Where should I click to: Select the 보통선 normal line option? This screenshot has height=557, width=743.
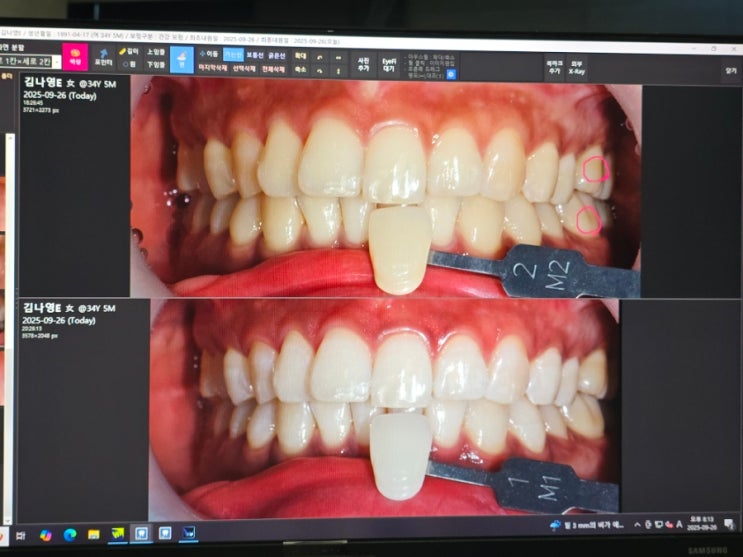click(x=255, y=55)
